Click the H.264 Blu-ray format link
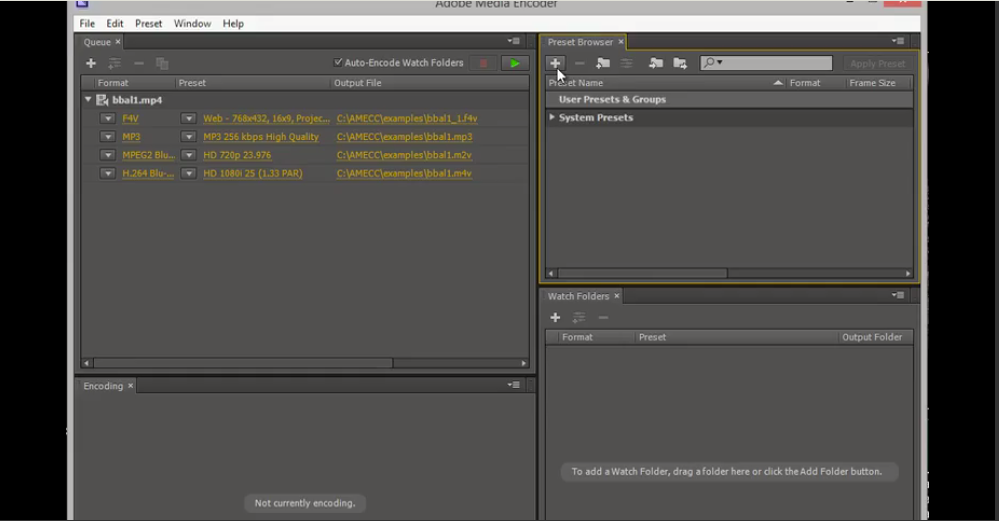The image size is (999, 521). pyautogui.click(x=148, y=173)
